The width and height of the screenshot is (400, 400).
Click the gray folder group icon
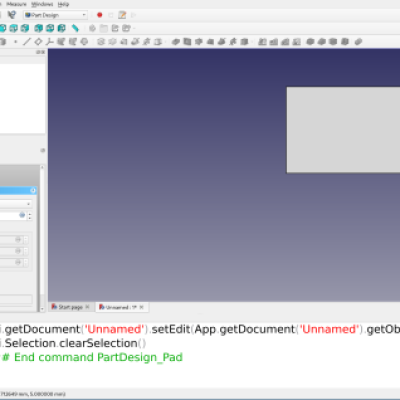[x=104, y=28]
